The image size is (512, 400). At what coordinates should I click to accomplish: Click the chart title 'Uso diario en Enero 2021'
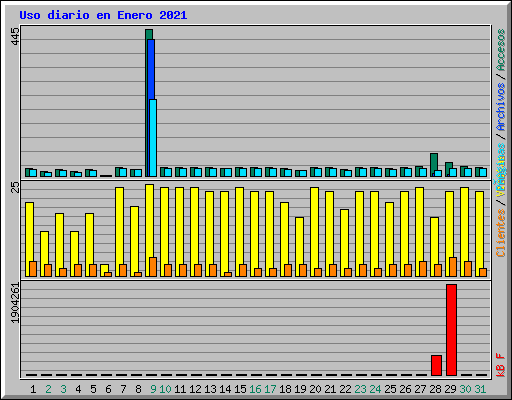(103, 15)
